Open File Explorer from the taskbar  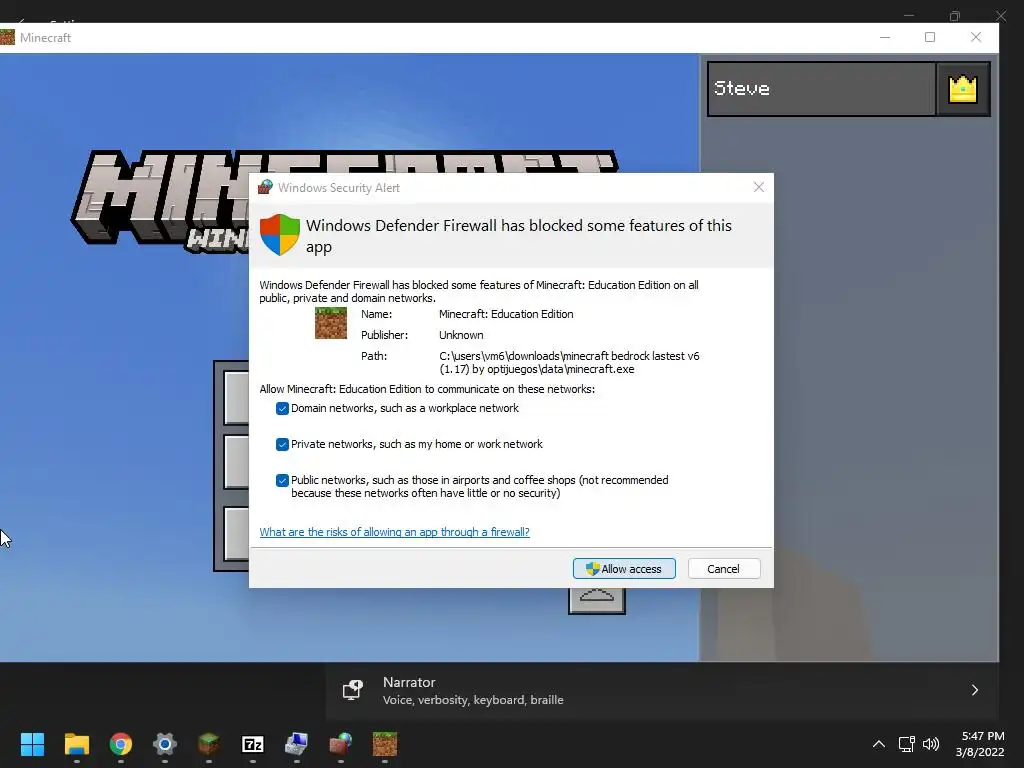pos(76,744)
